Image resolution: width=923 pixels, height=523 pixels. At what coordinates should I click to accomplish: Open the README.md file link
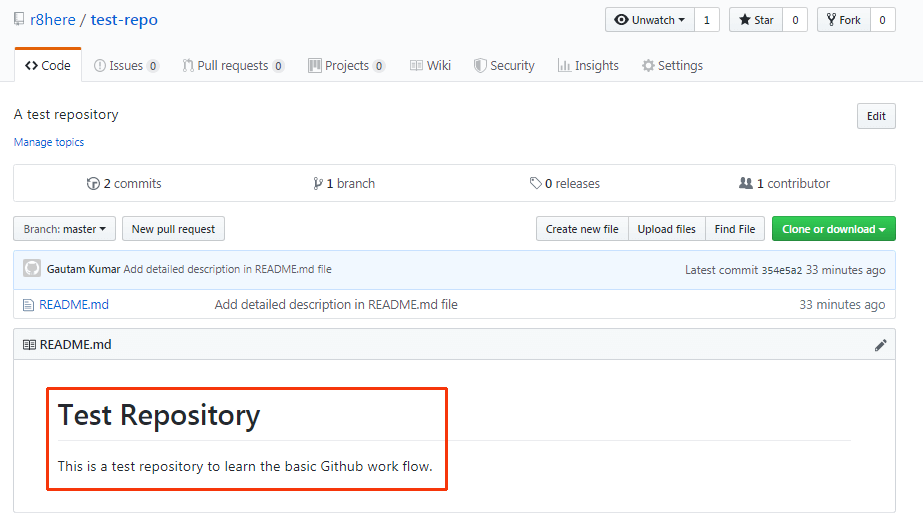74,304
